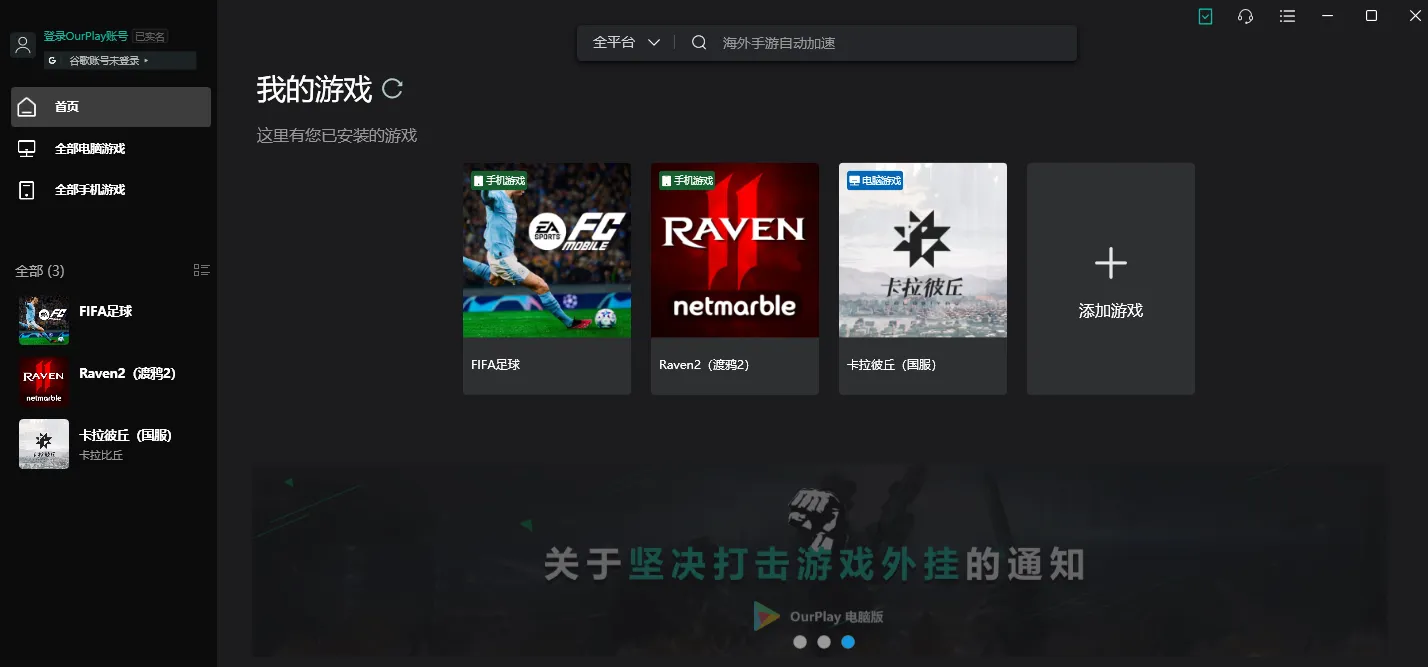
Task: Click the 添加游戏 plus card
Action: click(x=1111, y=279)
